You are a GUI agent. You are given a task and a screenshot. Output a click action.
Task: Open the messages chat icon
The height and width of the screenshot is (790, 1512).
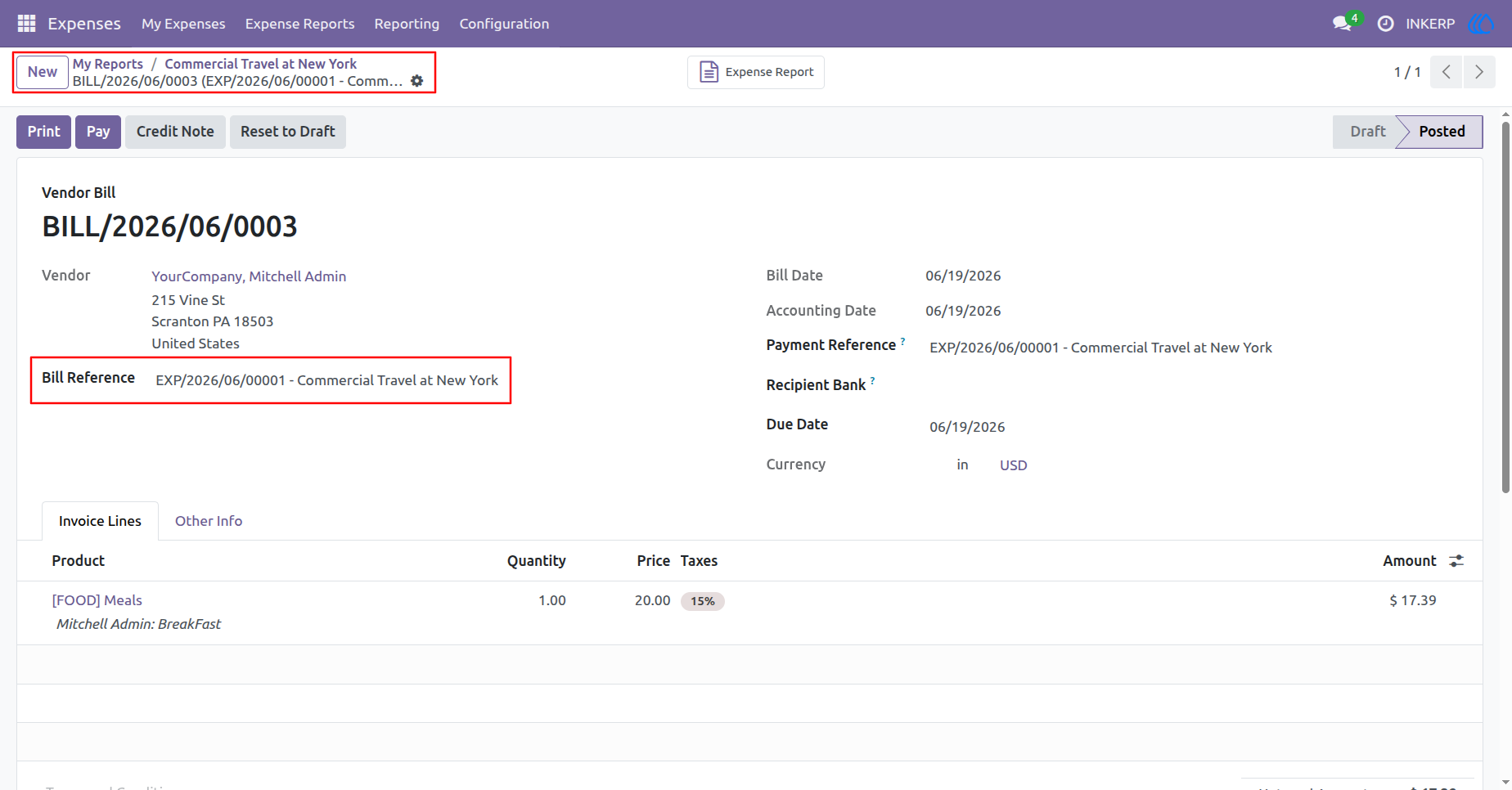coord(1342,24)
